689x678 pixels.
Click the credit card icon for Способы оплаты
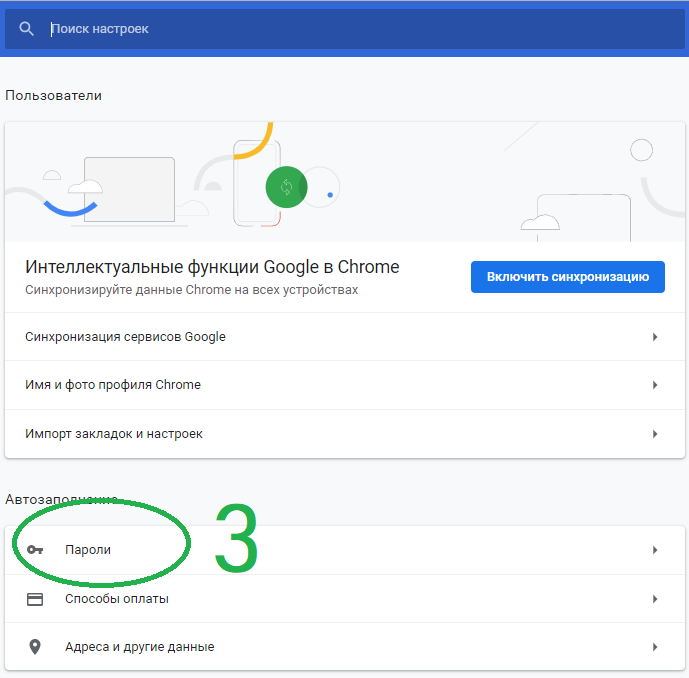click(x=35, y=599)
